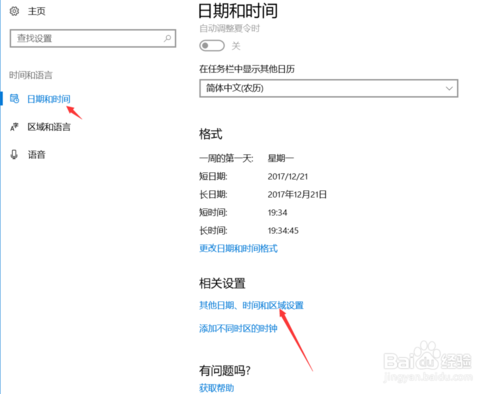This screenshot has width=500, height=394.
Task: Click the 关 label beside the daylight saving switch
Action: (x=236, y=46)
